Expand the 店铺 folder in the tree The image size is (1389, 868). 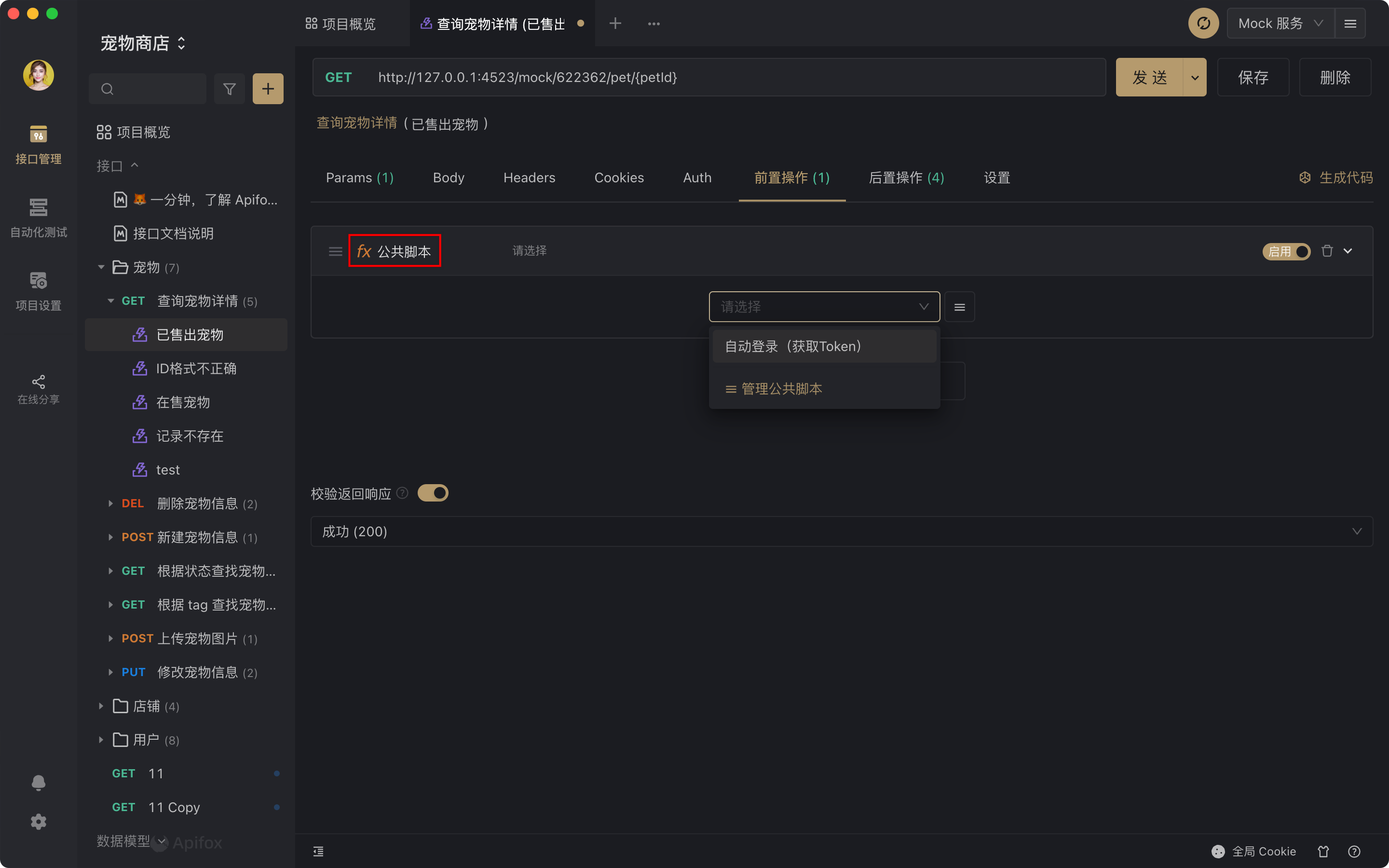(101, 706)
